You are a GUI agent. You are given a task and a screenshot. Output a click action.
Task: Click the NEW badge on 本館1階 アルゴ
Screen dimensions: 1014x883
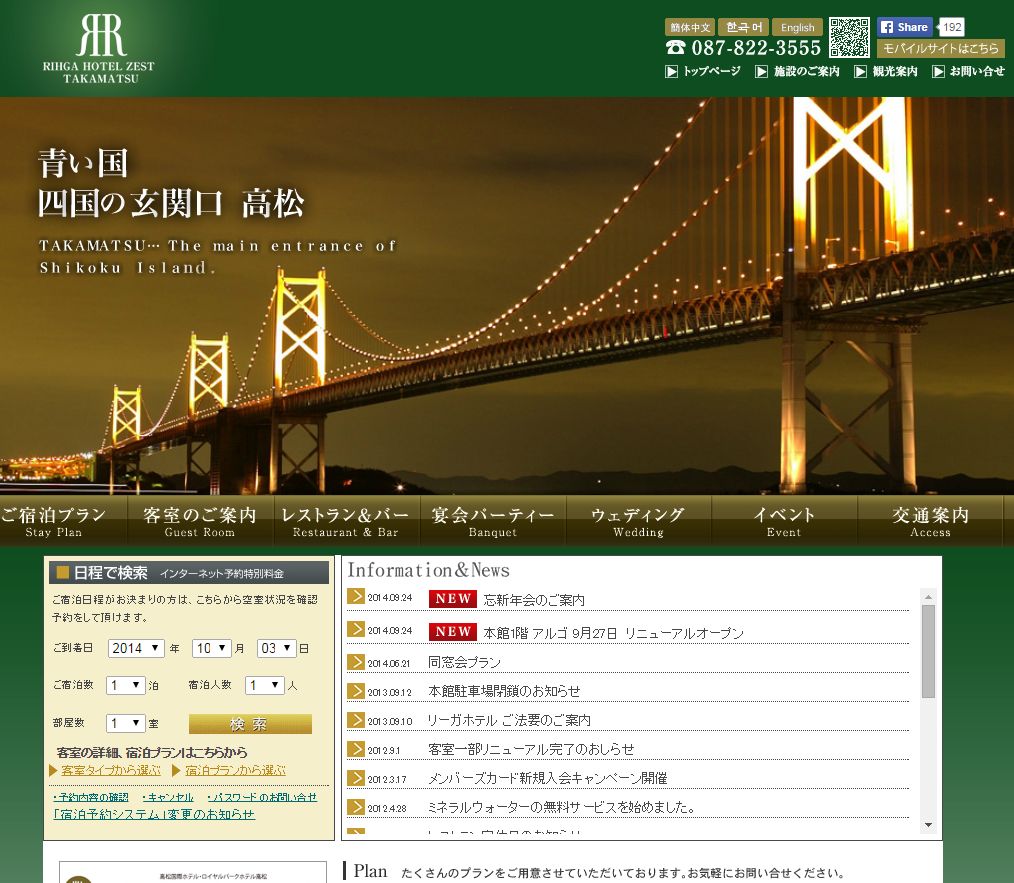click(x=453, y=632)
